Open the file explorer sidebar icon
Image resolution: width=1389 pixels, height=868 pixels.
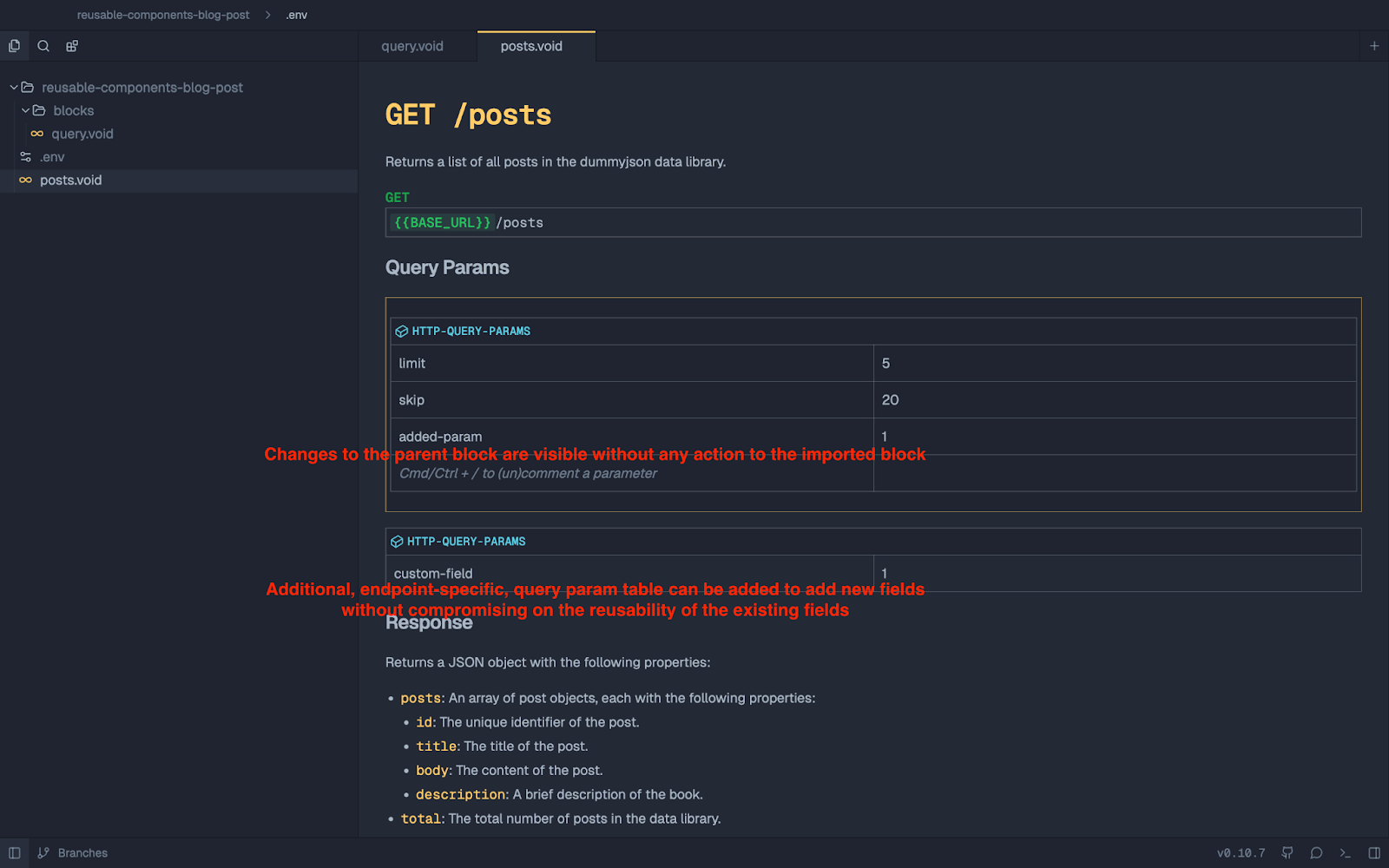pyautogui.click(x=14, y=46)
